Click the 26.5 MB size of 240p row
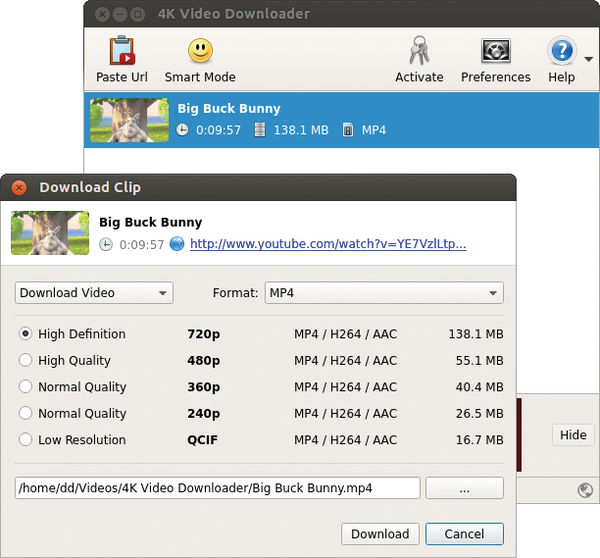This screenshot has width=600, height=558. [x=479, y=413]
